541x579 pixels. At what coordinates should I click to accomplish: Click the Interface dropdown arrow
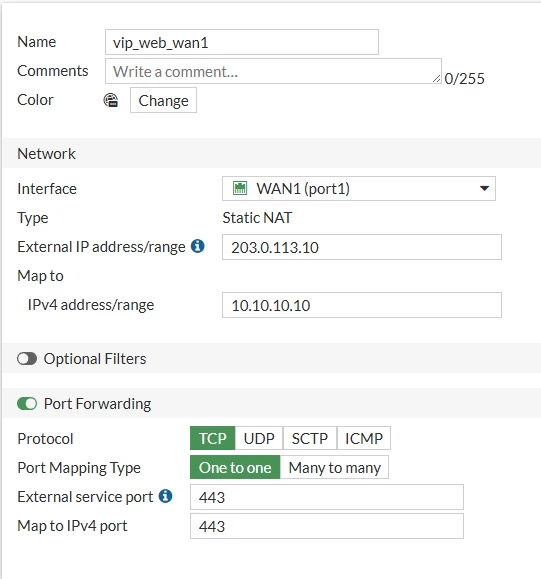coord(484,188)
